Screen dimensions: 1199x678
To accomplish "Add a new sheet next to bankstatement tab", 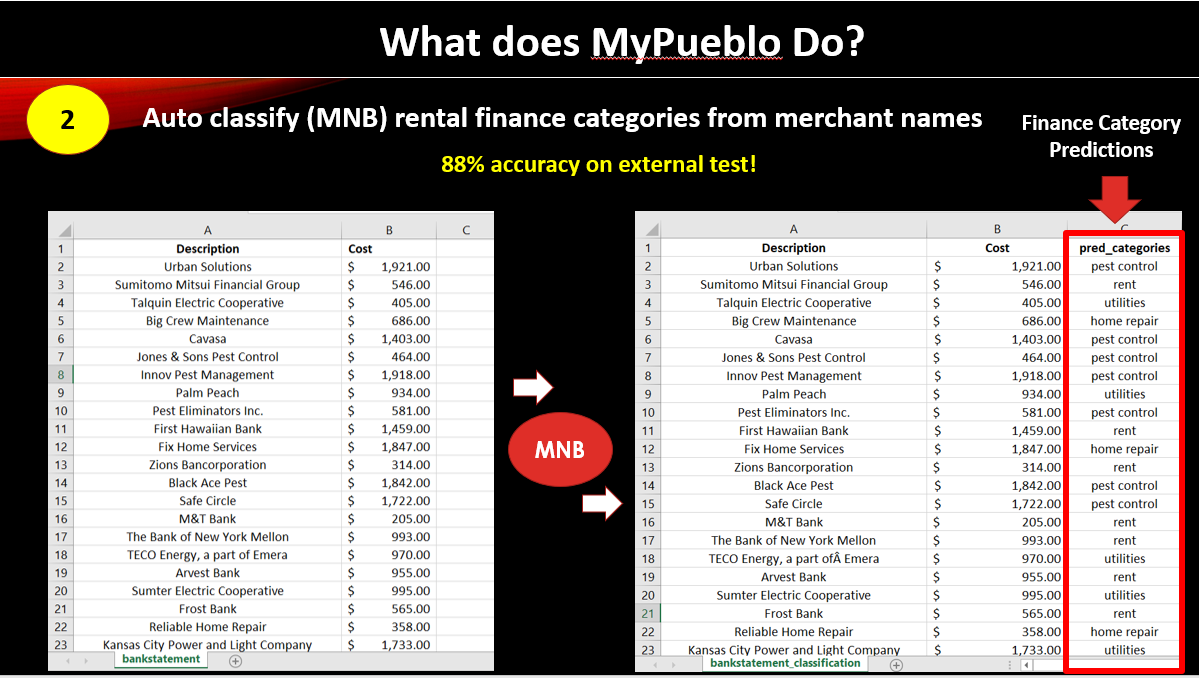I will pos(236,661).
